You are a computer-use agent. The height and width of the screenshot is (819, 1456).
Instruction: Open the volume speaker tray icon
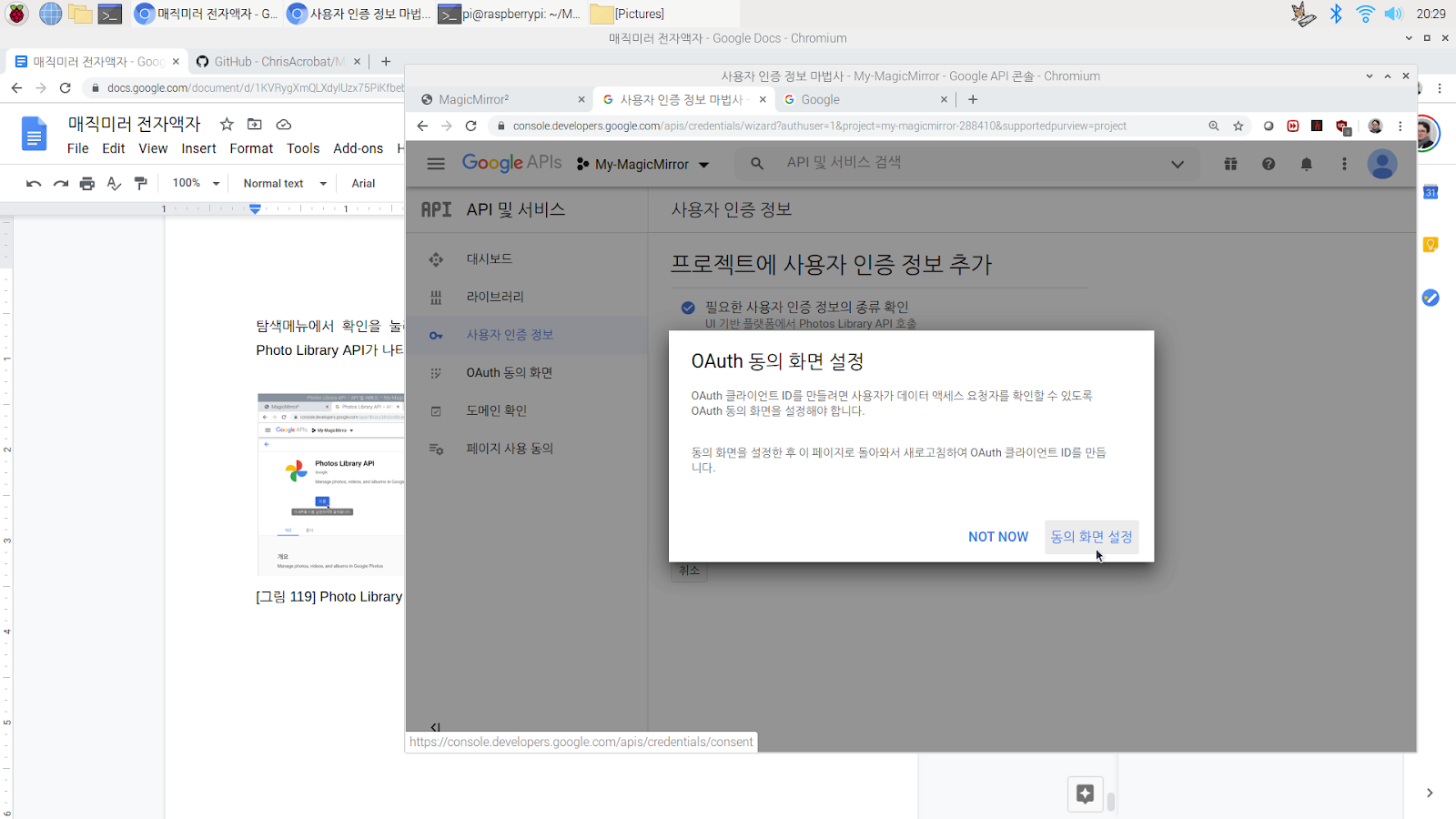click(1393, 14)
